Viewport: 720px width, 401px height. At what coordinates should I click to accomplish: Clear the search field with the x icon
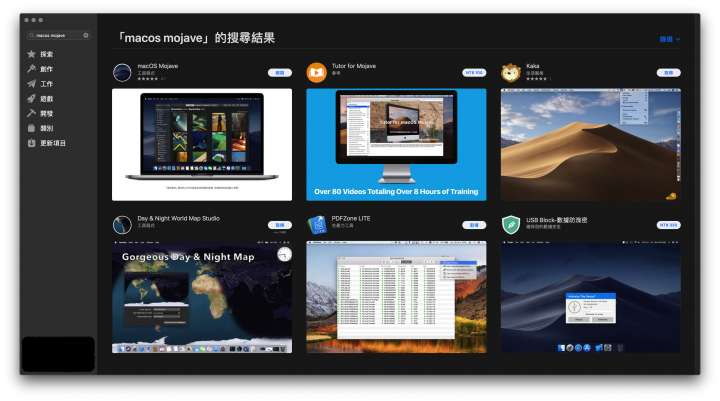pyautogui.click(x=86, y=35)
